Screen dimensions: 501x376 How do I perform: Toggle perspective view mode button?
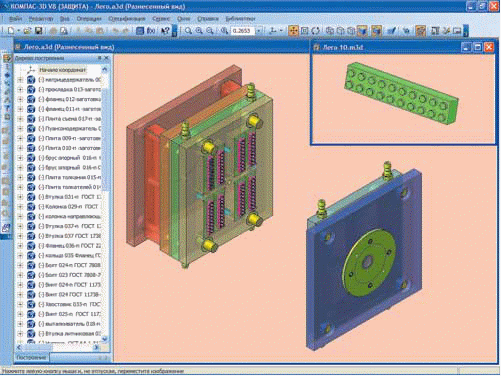click(376, 31)
